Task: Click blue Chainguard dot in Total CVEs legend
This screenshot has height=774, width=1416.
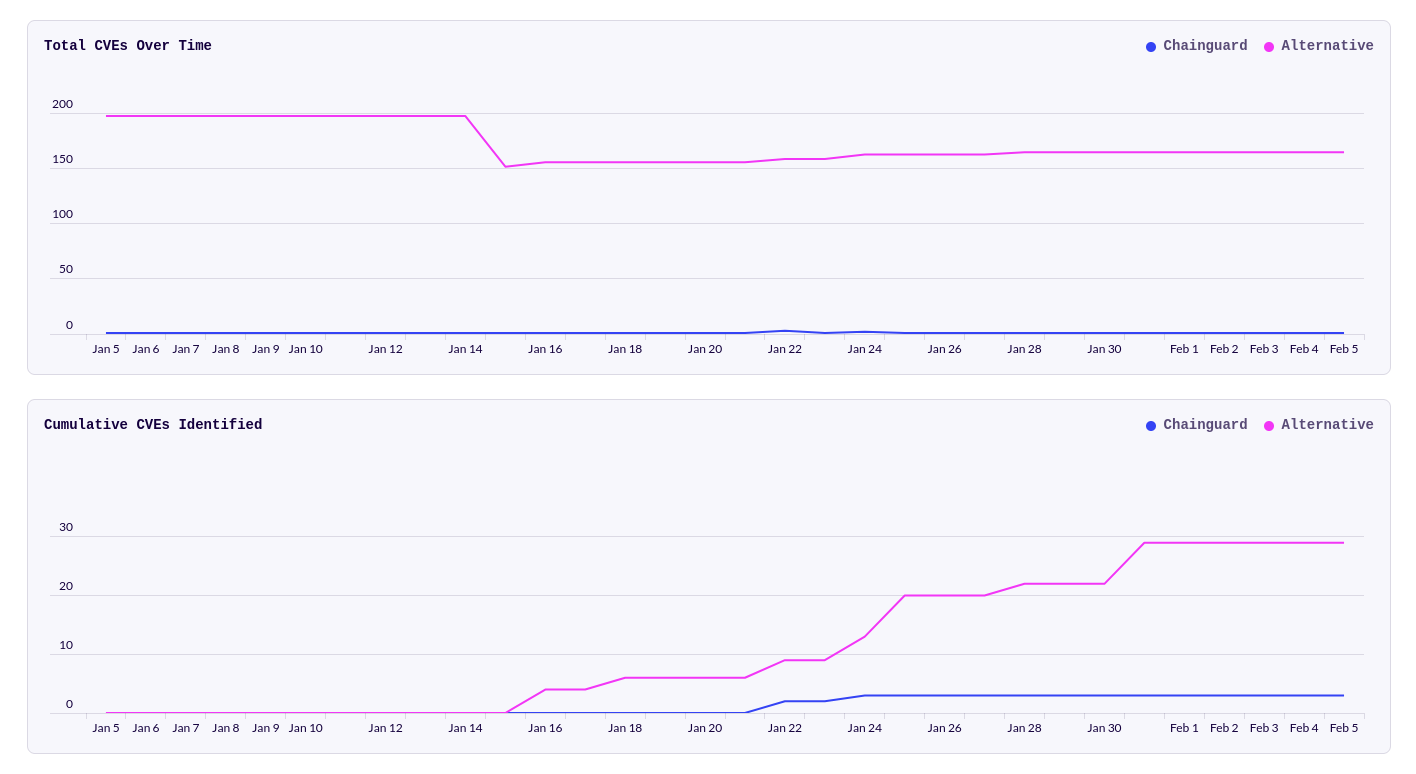Action: pos(1151,47)
